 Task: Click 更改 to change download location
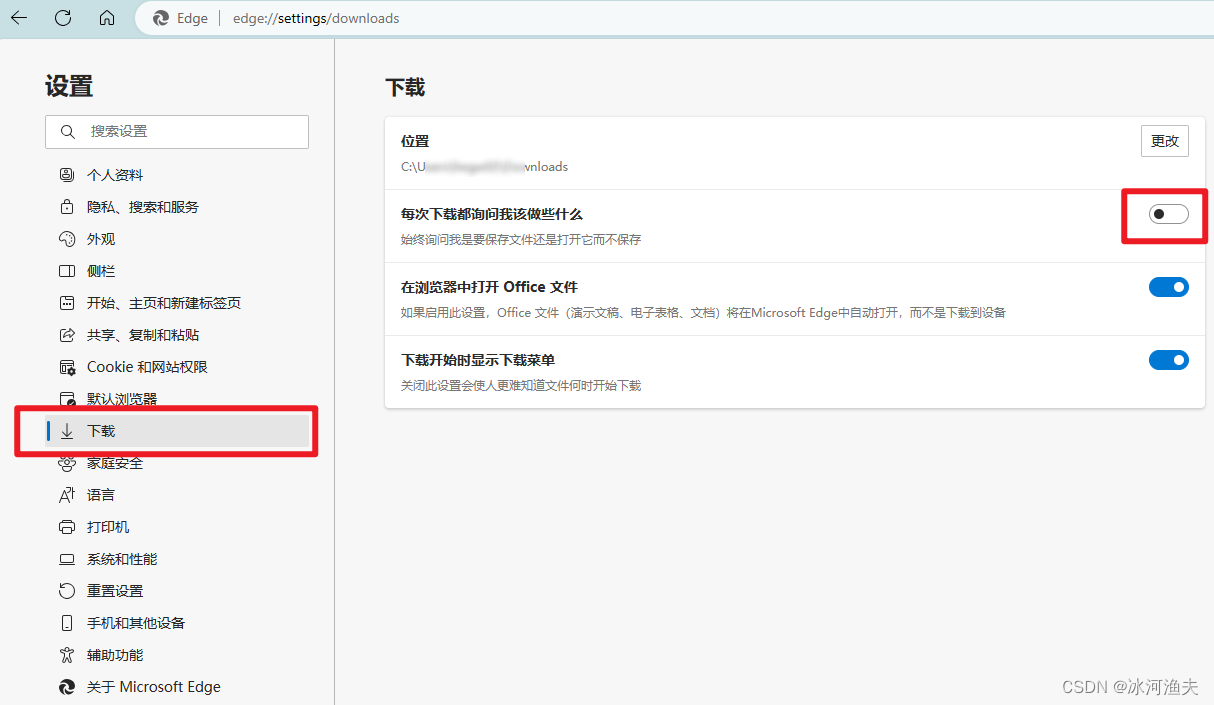[x=1165, y=141]
